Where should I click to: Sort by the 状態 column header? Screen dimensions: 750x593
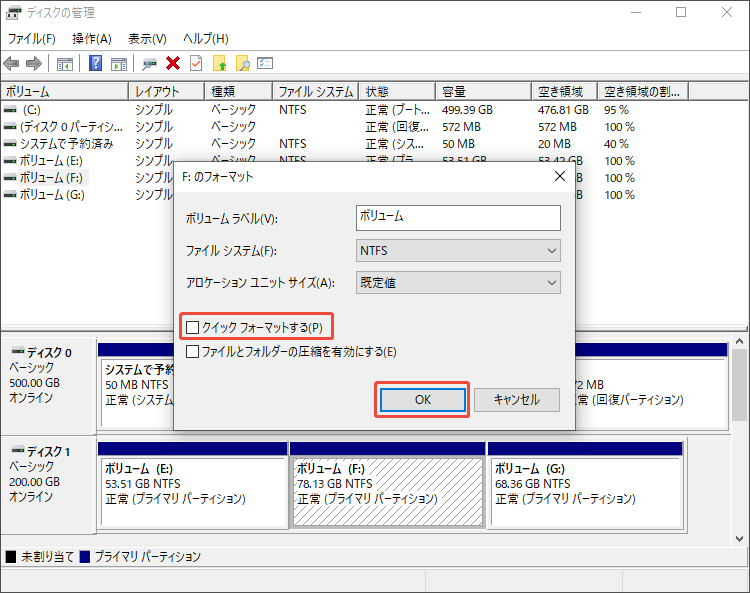(x=397, y=91)
